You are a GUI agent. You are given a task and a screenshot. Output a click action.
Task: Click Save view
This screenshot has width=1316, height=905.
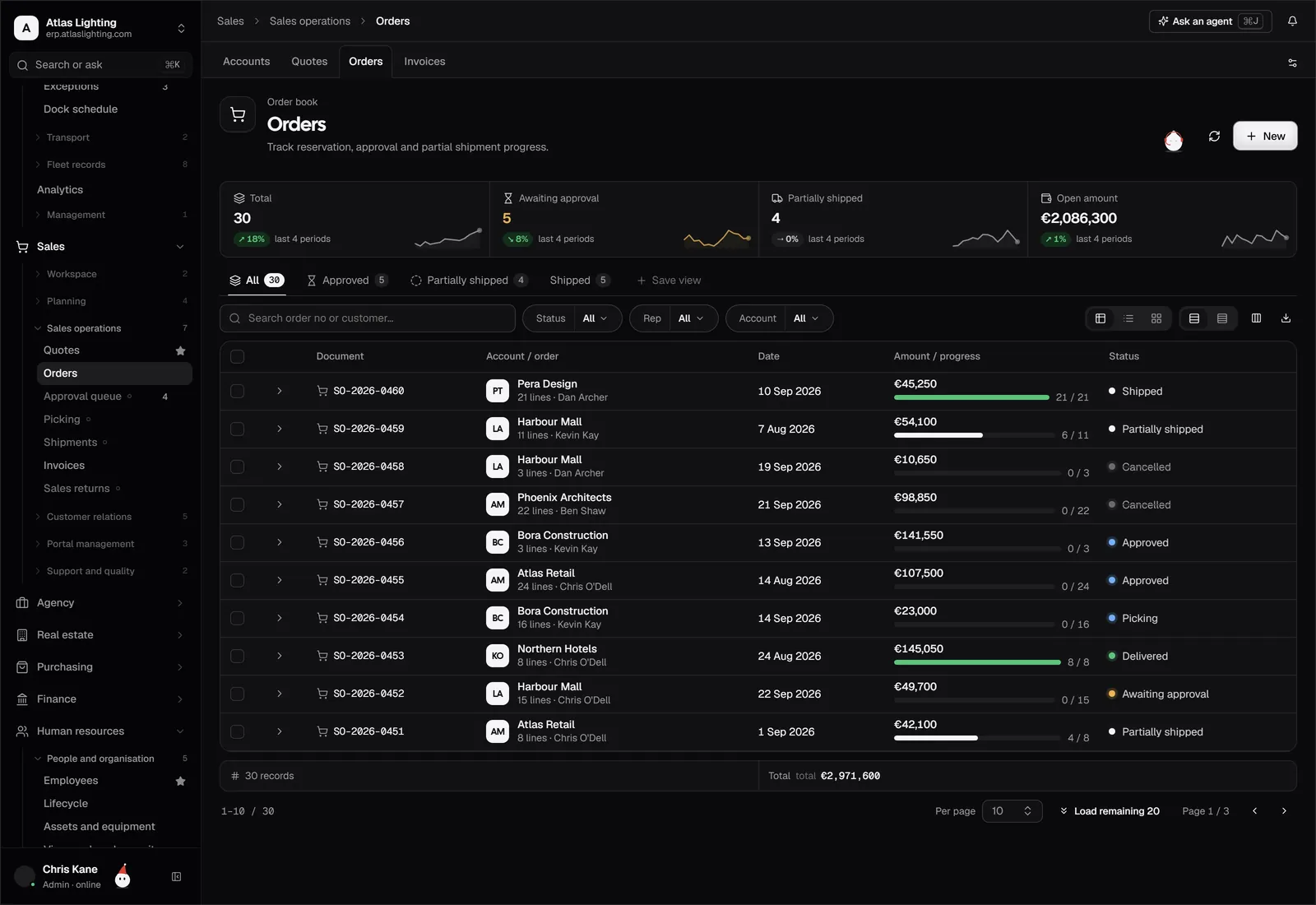click(669, 281)
